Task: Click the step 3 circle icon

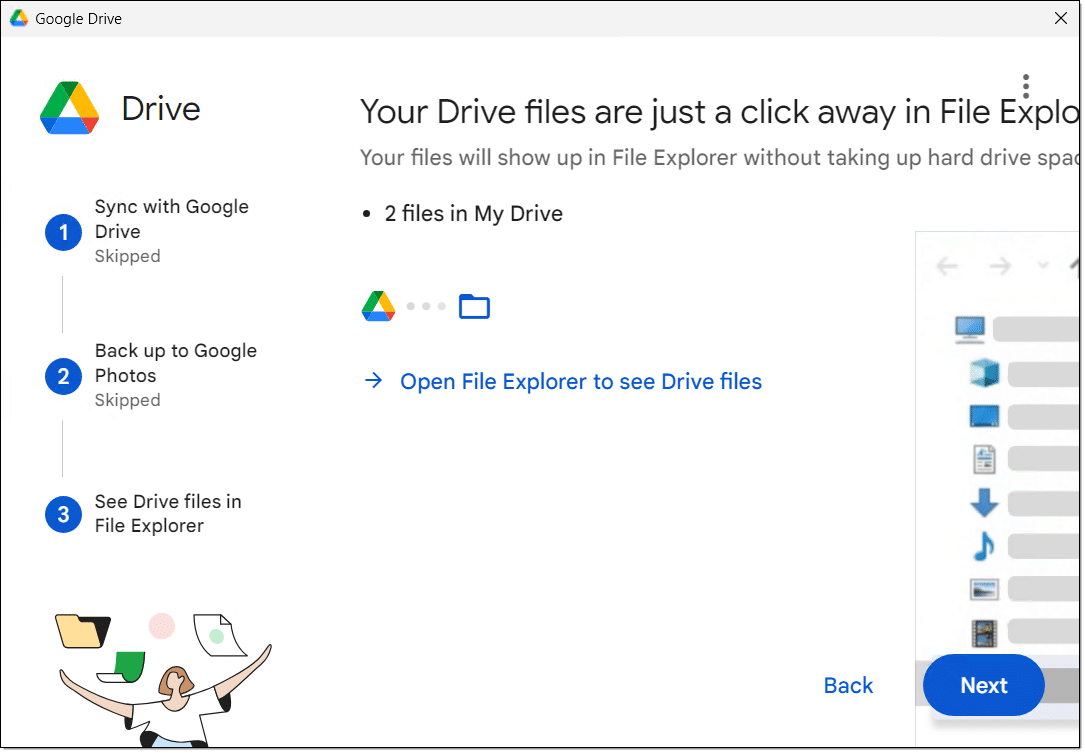Action: click(x=63, y=514)
